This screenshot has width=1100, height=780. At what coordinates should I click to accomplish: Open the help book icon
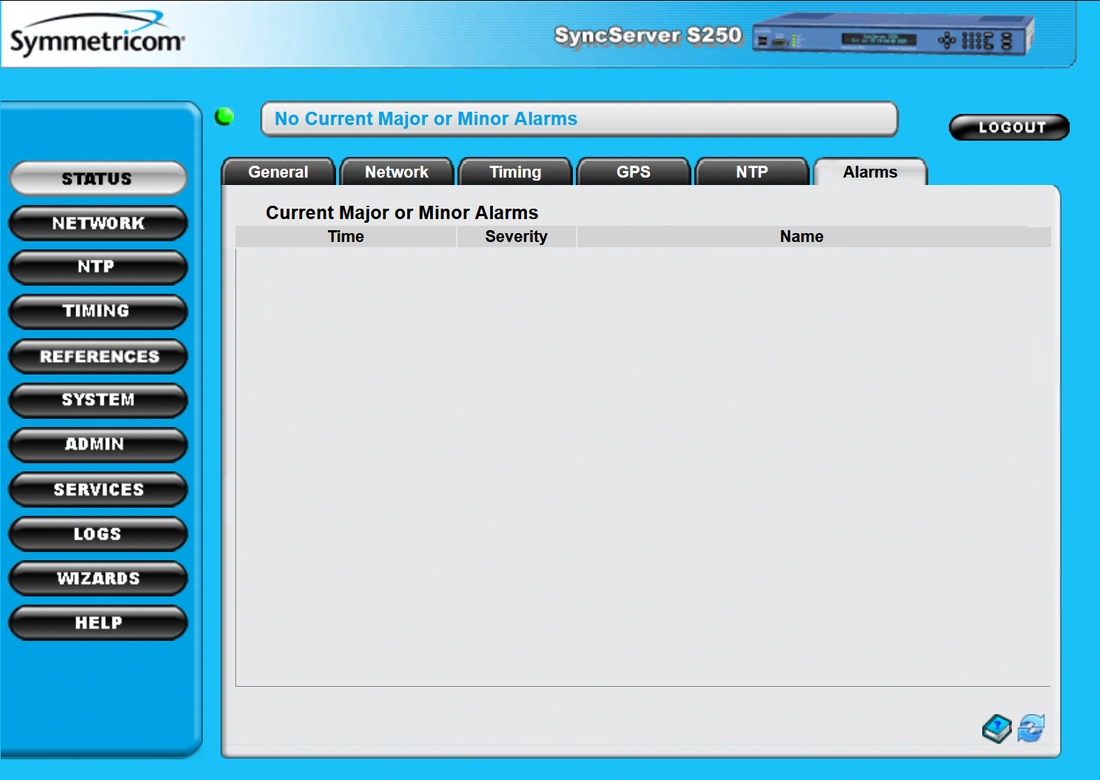point(996,728)
